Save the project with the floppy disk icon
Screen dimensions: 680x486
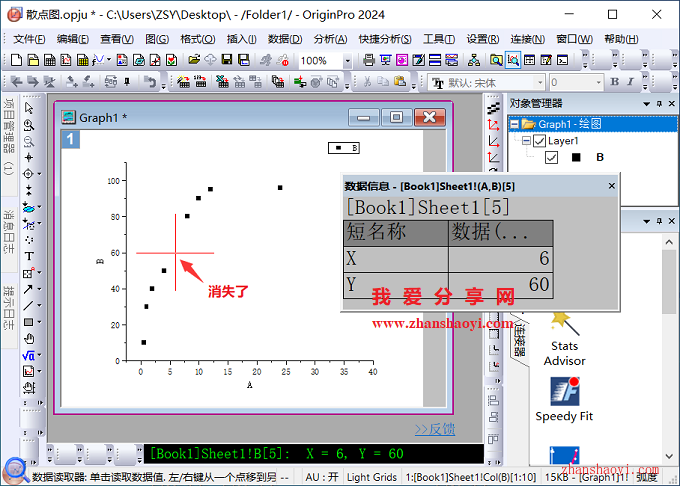click(x=226, y=60)
